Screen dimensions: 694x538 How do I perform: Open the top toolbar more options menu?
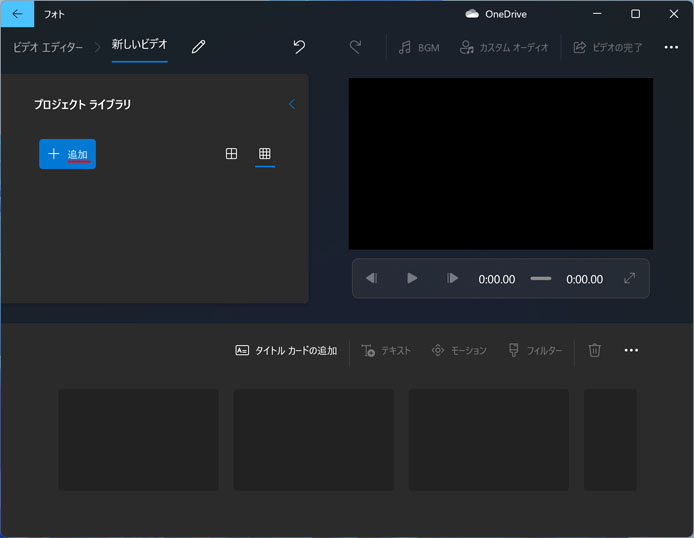click(x=671, y=47)
